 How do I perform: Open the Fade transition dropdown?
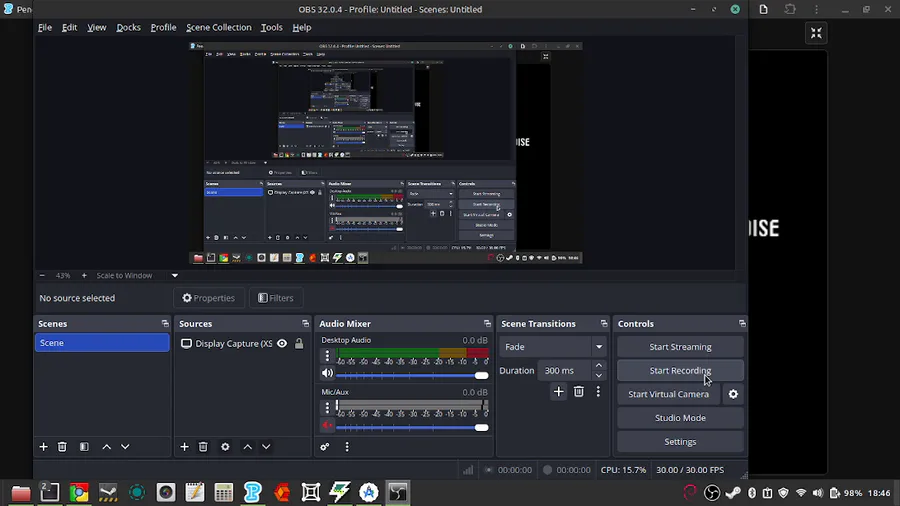pyautogui.click(x=553, y=347)
